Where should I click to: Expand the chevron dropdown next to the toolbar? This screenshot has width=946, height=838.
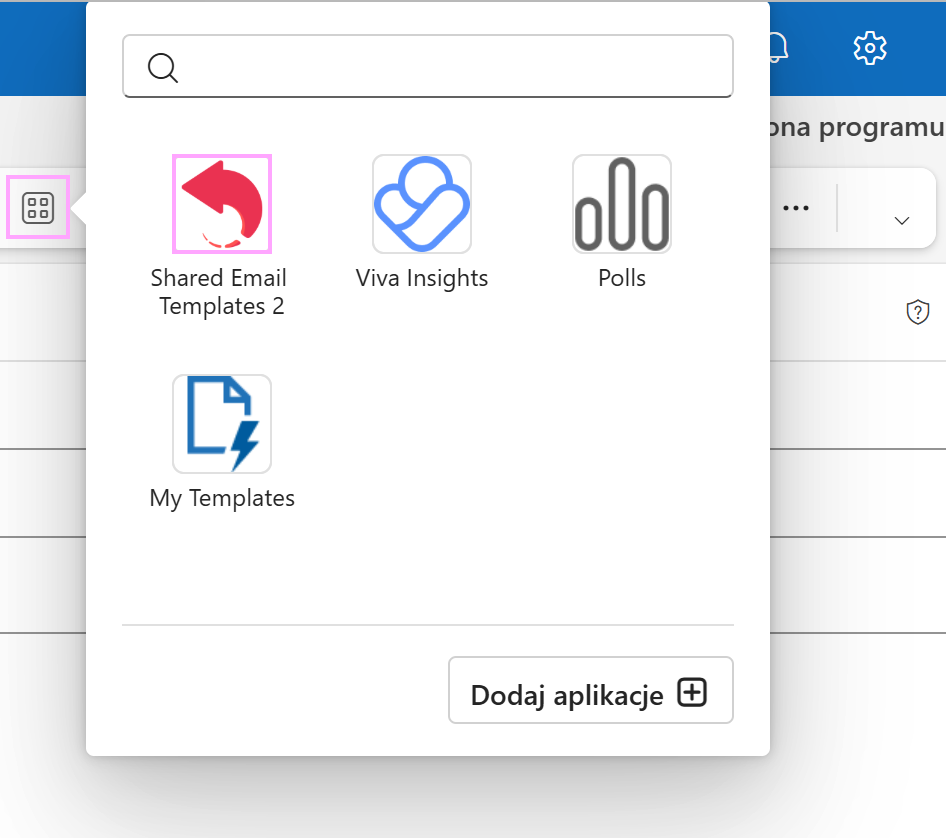coord(902,222)
